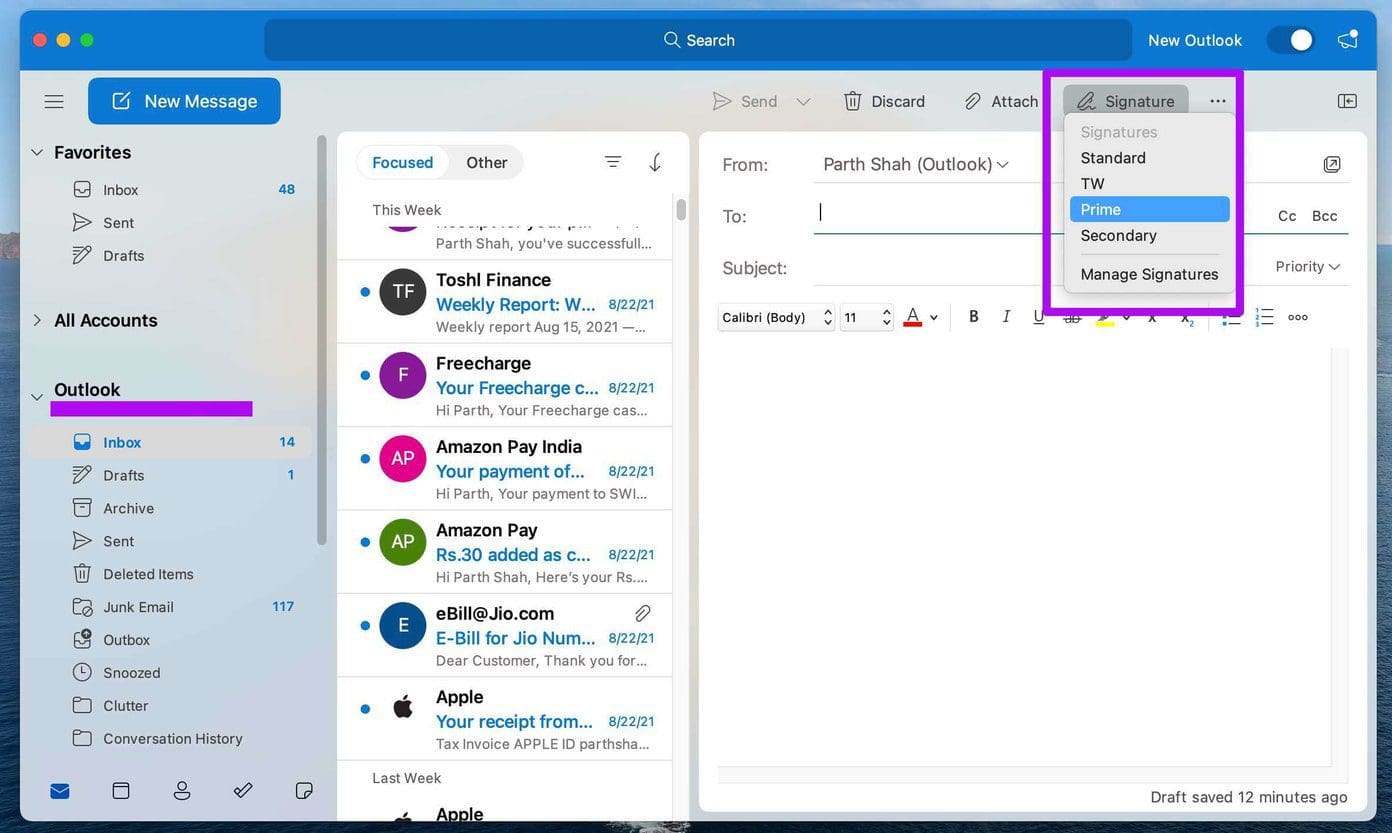The image size is (1392, 833).
Task: Open Conversation History folder
Action: [x=172, y=739]
